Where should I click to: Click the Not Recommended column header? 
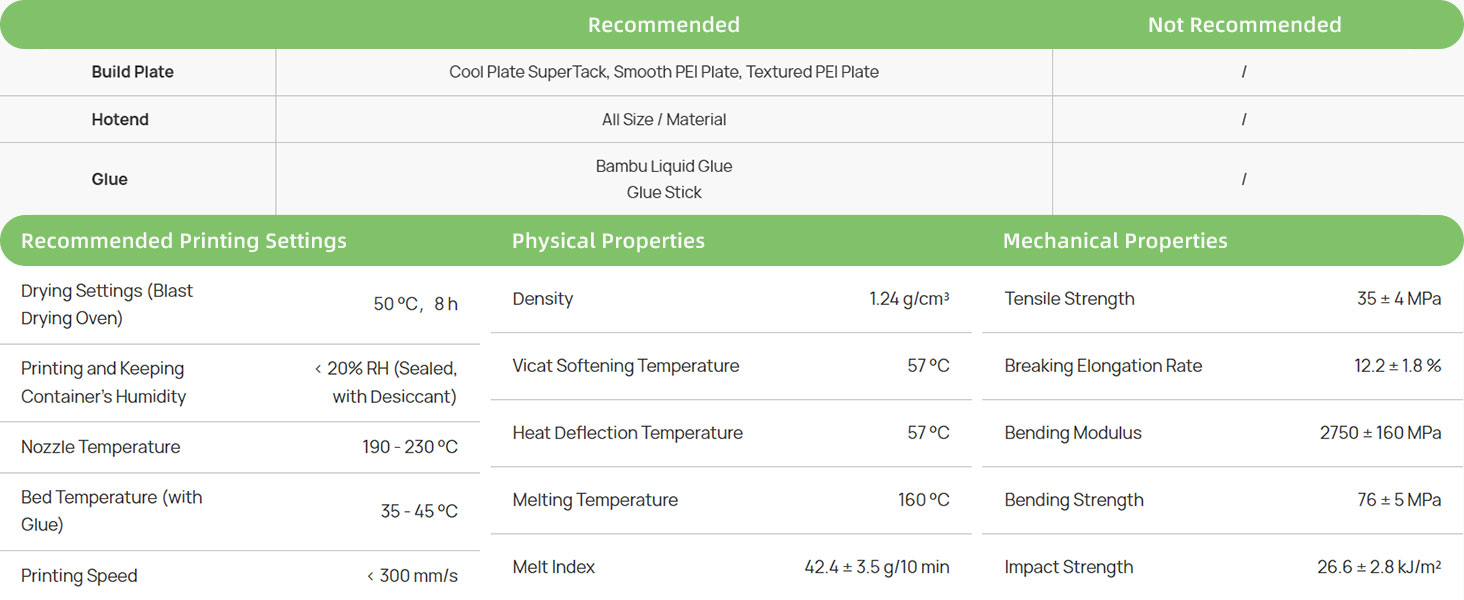(x=1244, y=25)
